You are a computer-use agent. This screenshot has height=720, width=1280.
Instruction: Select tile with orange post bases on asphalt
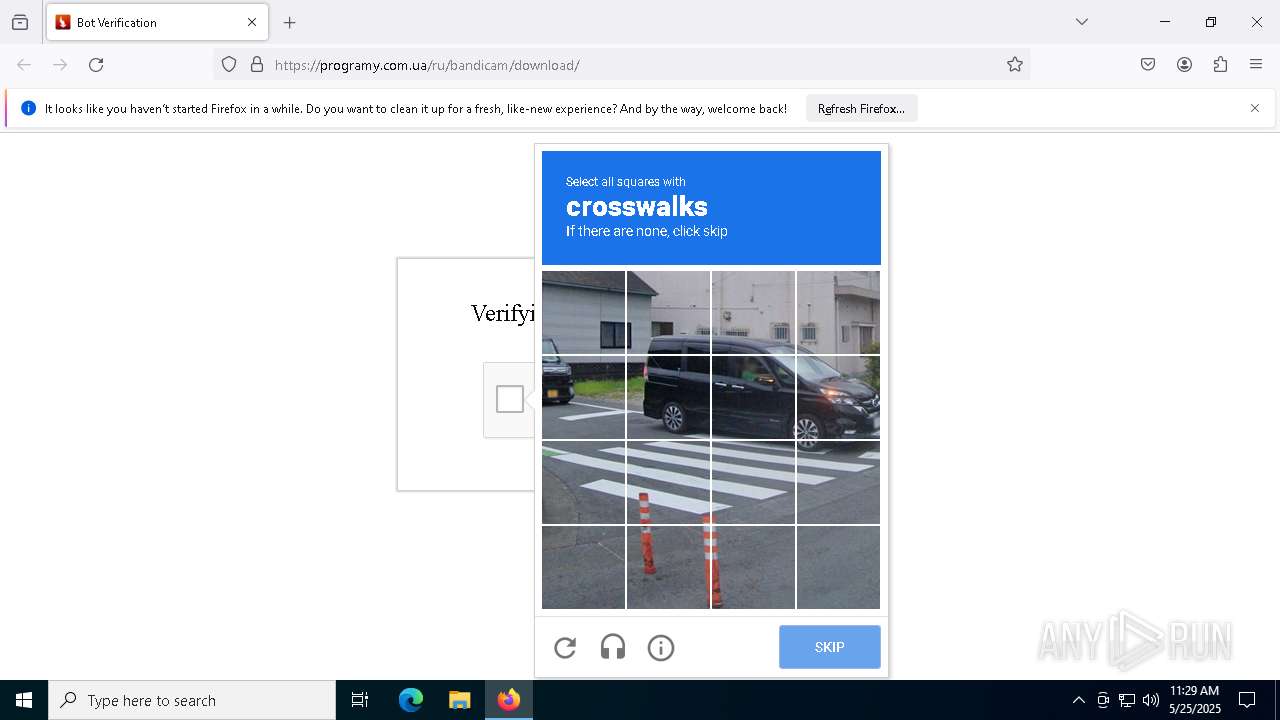coord(668,567)
